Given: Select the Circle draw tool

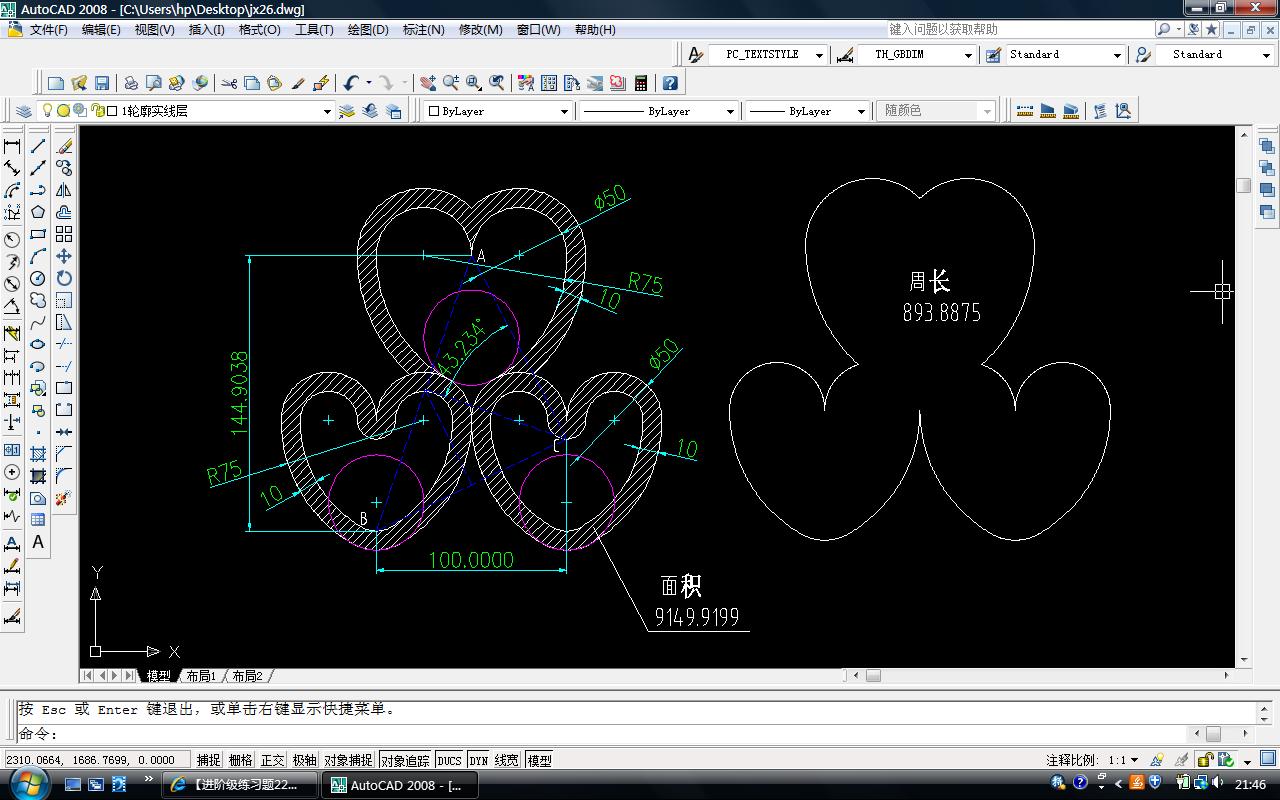Looking at the screenshot, I should pos(38,278).
